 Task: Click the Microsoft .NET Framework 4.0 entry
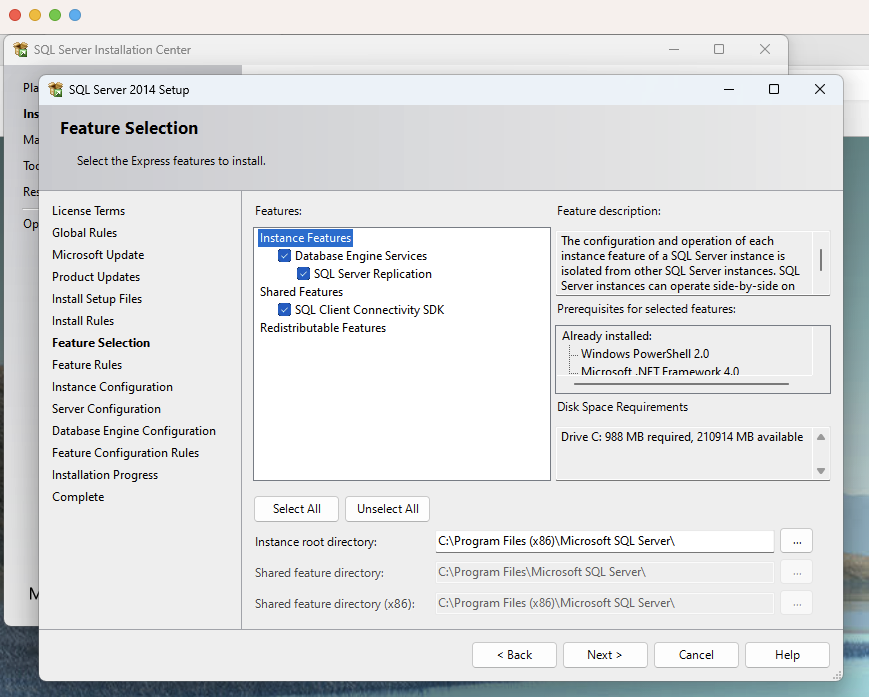(x=660, y=371)
